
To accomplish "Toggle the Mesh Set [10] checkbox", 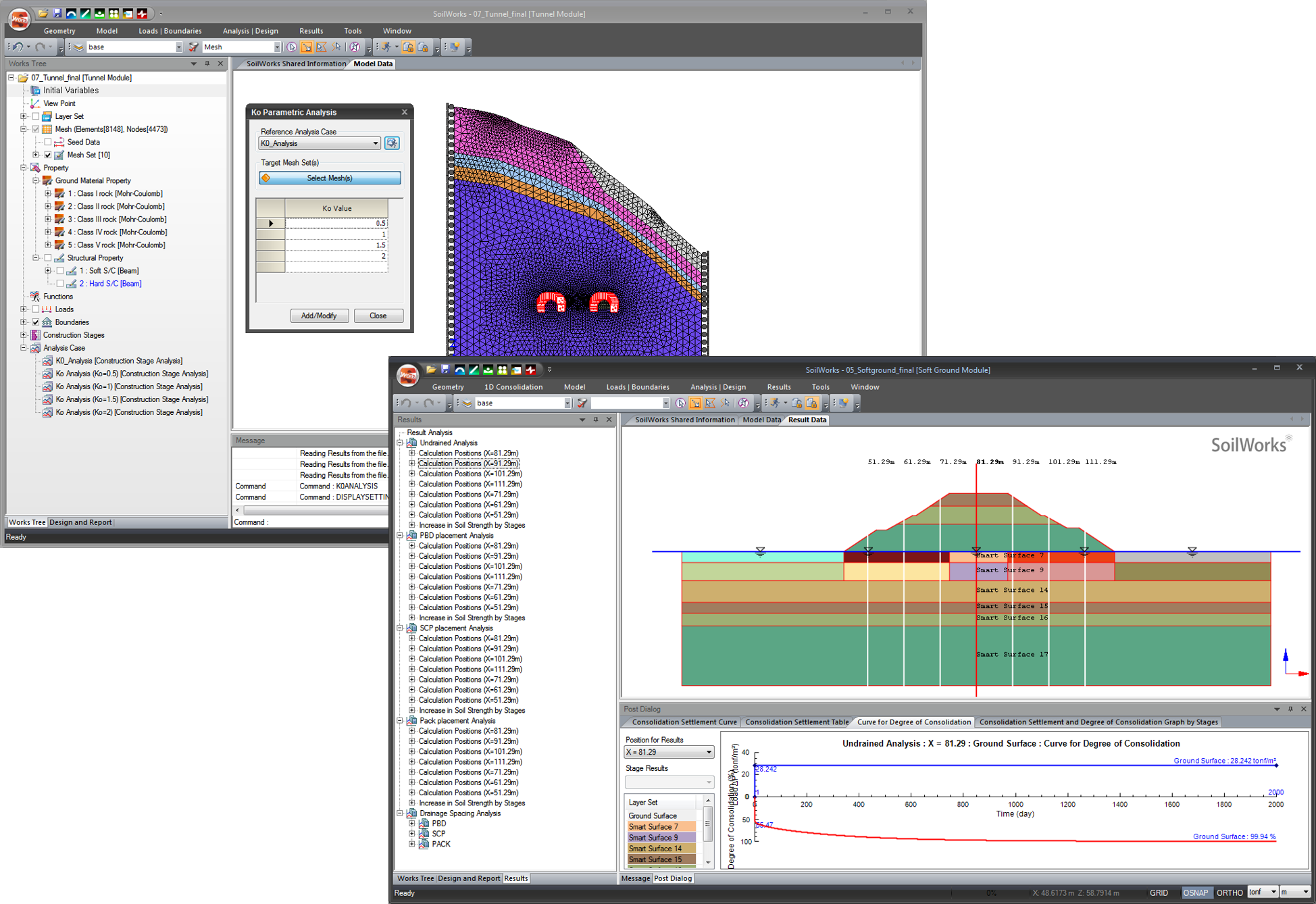I will tap(48, 155).
